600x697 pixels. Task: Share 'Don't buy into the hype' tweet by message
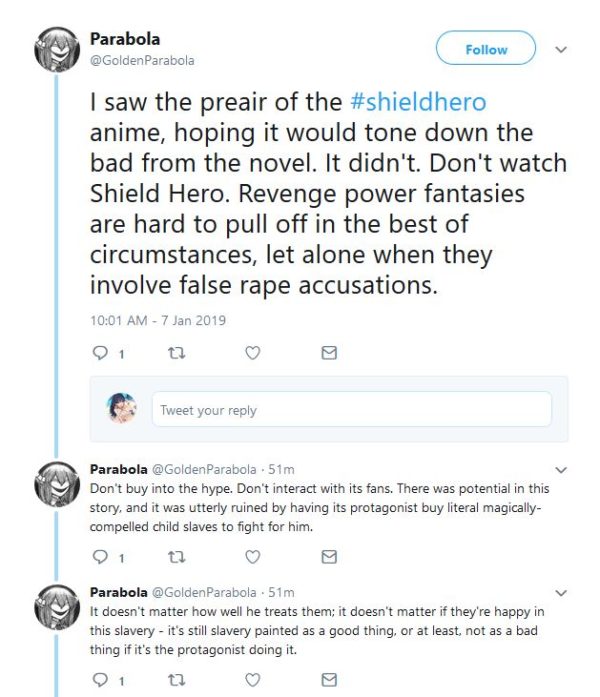pyautogui.click(x=329, y=557)
